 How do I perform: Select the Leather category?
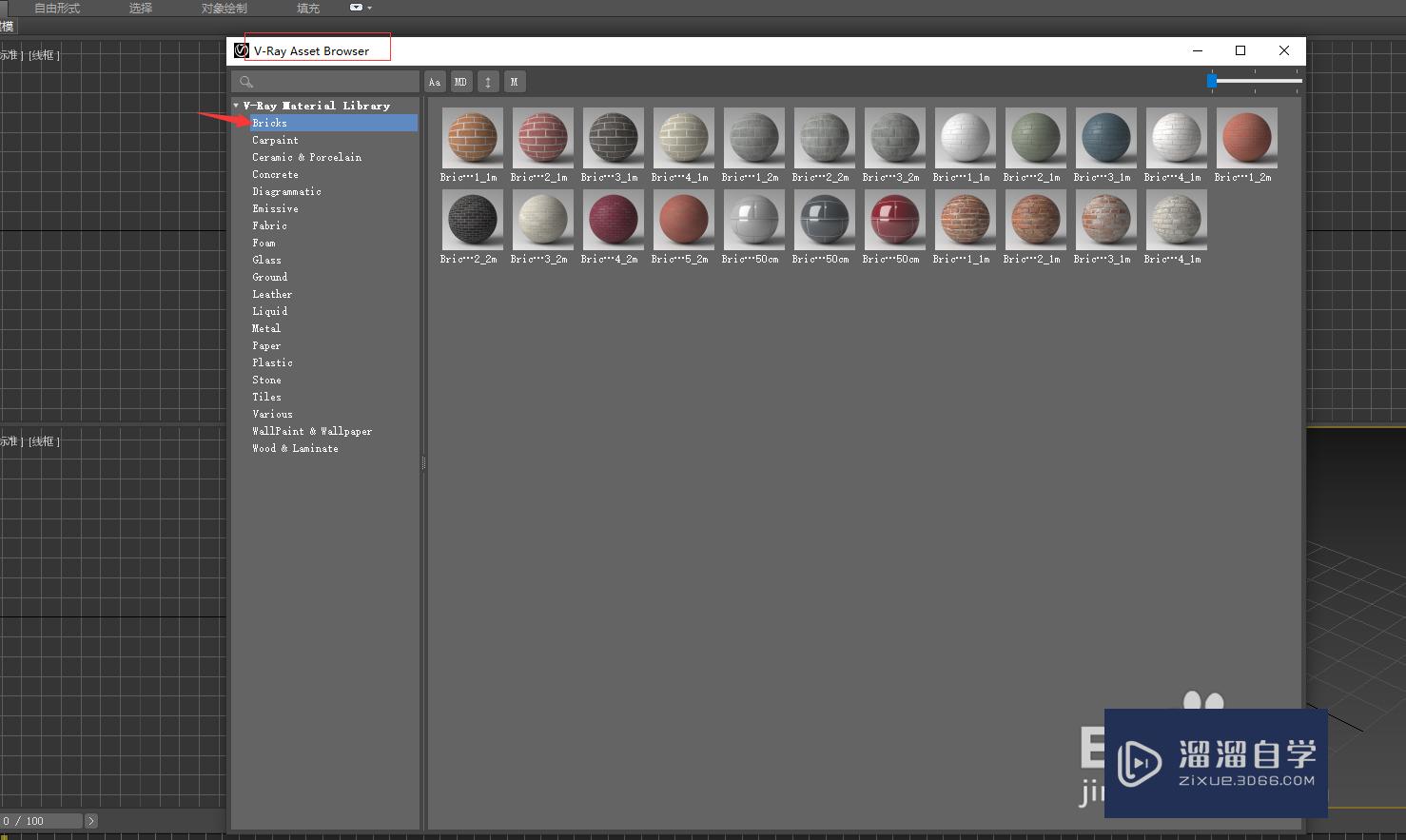[x=272, y=294]
